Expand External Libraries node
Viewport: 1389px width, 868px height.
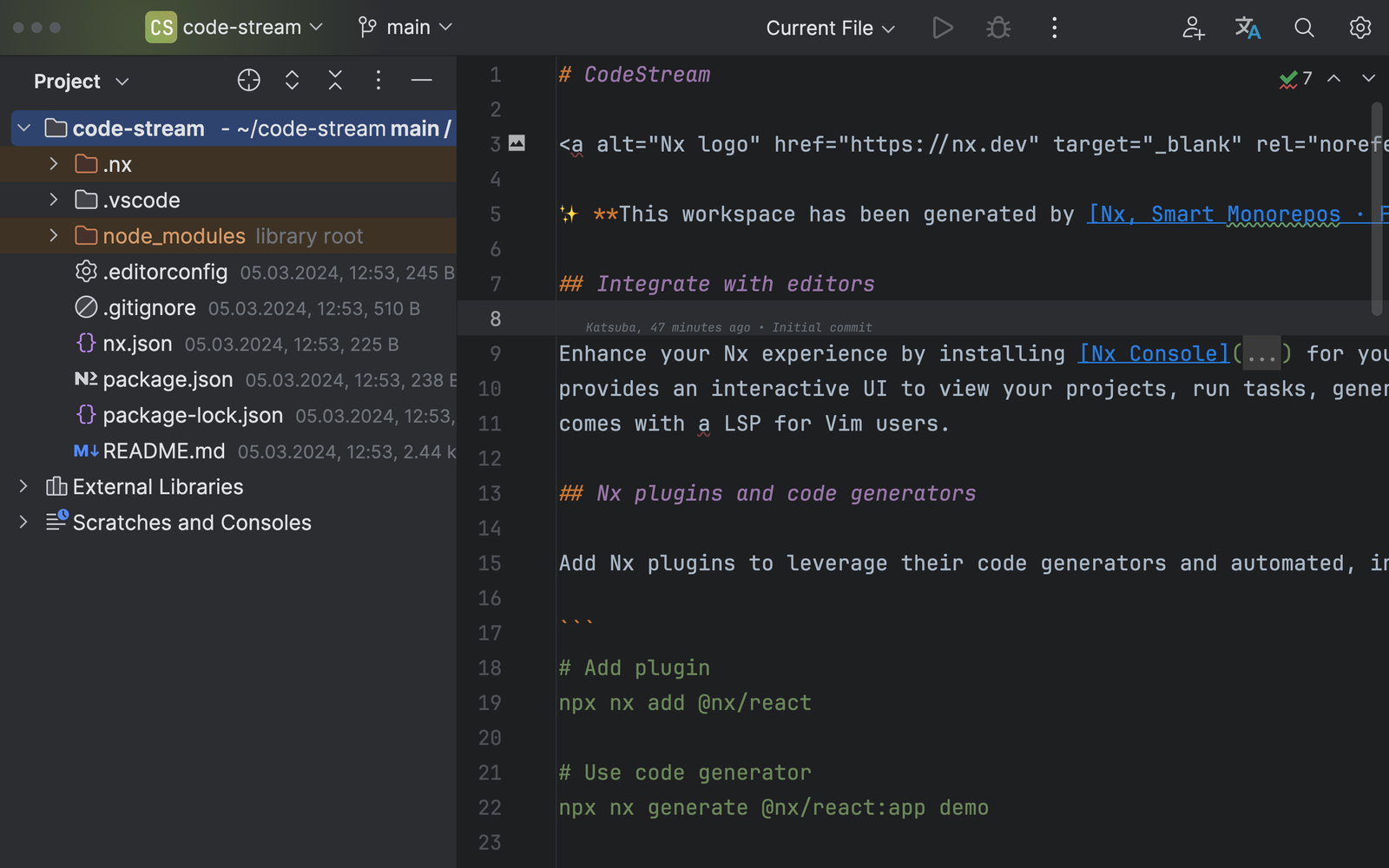(23, 486)
